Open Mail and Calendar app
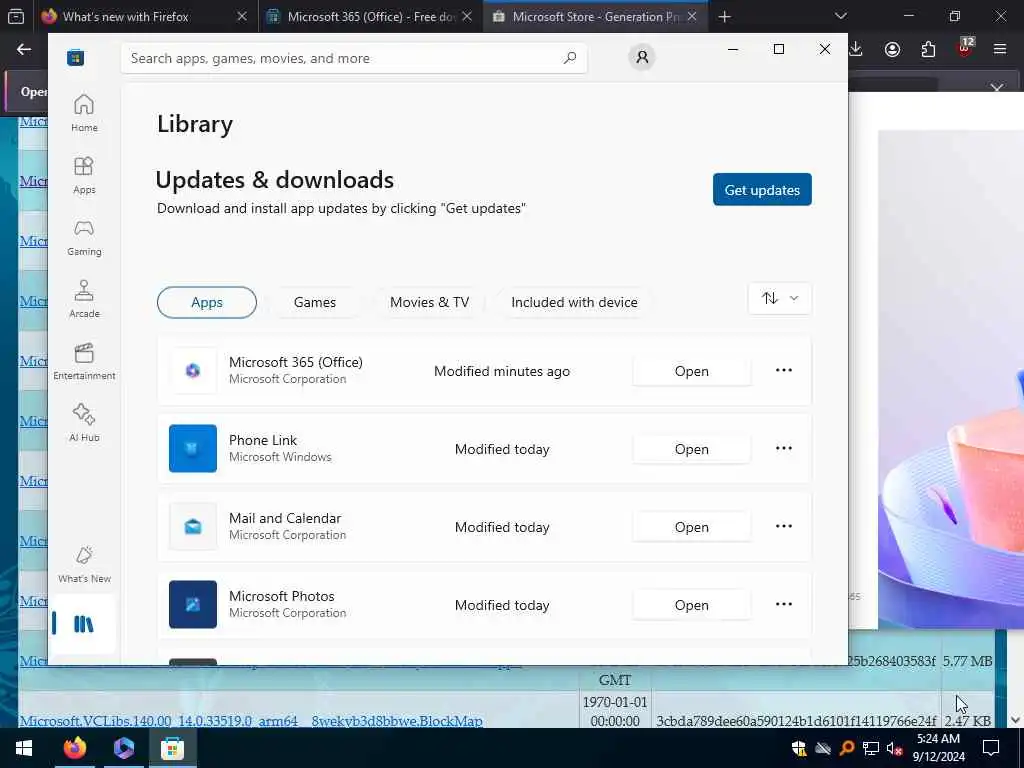1024x768 pixels. pos(692,527)
